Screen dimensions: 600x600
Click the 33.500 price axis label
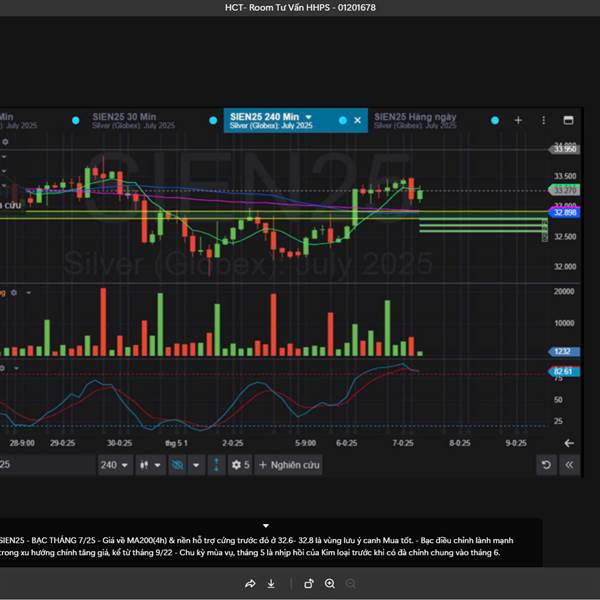tap(565, 176)
